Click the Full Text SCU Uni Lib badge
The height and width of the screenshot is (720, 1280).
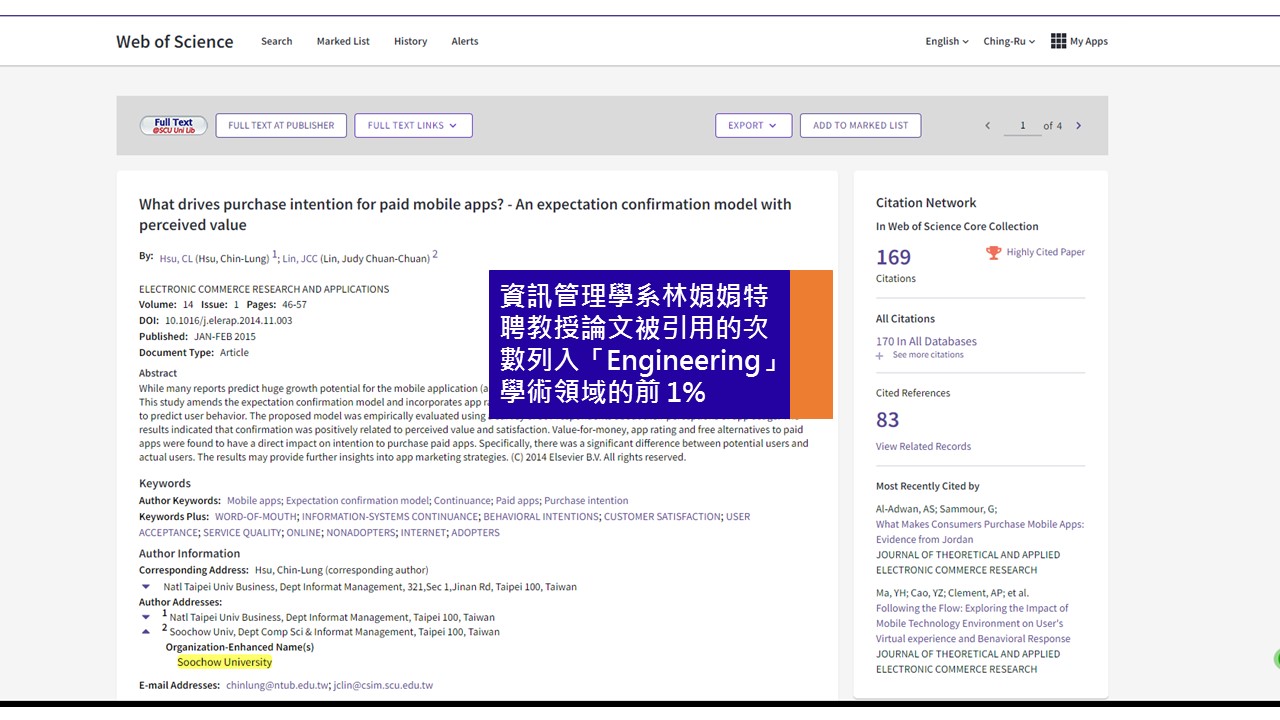click(x=174, y=126)
